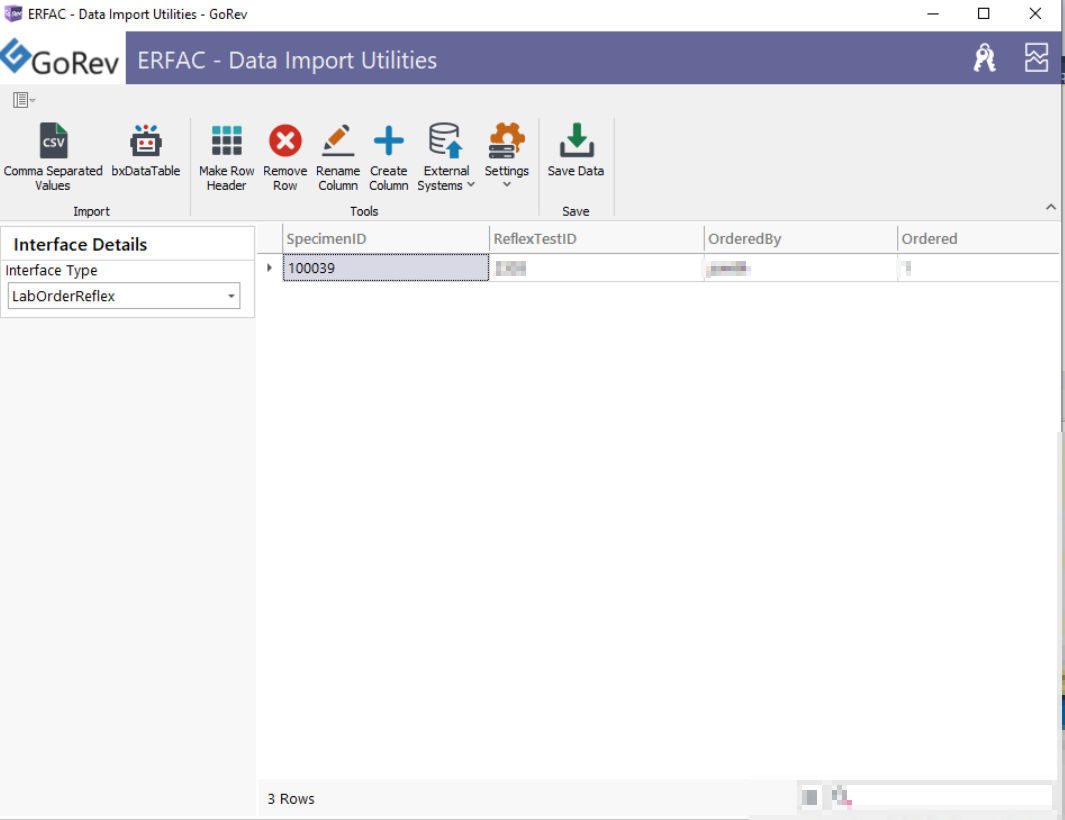Screen dimensions: 1065x820
Task: Click the GoRev logo
Action: 60,58
